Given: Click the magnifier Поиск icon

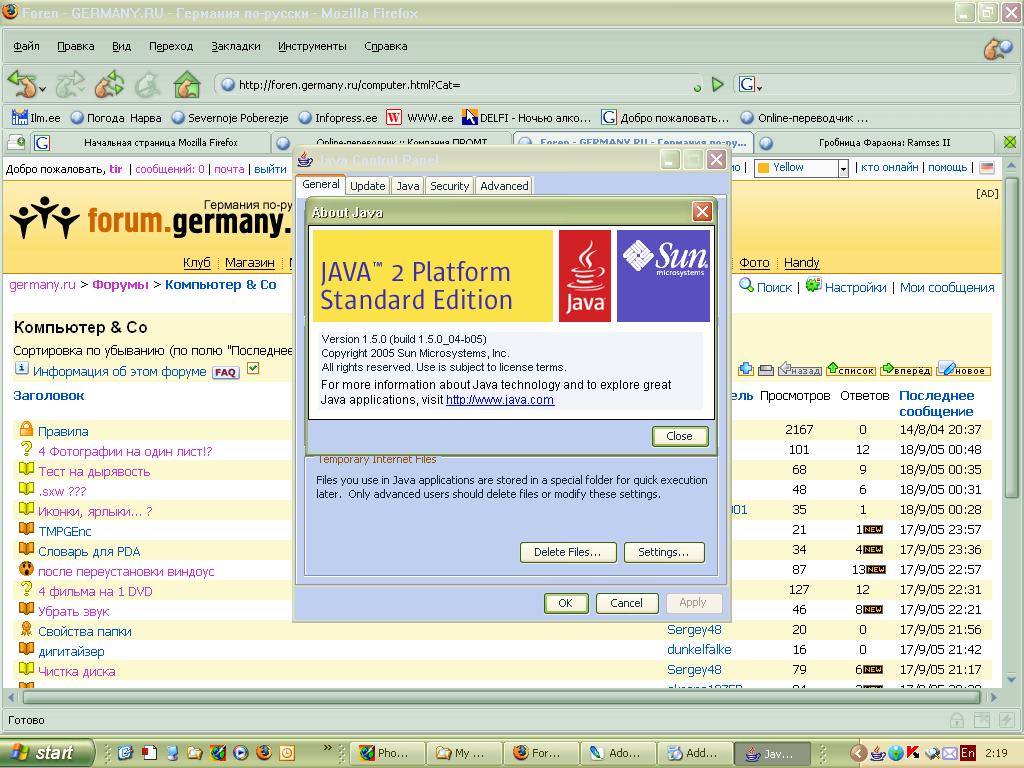Looking at the screenshot, I should tap(746, 285).
